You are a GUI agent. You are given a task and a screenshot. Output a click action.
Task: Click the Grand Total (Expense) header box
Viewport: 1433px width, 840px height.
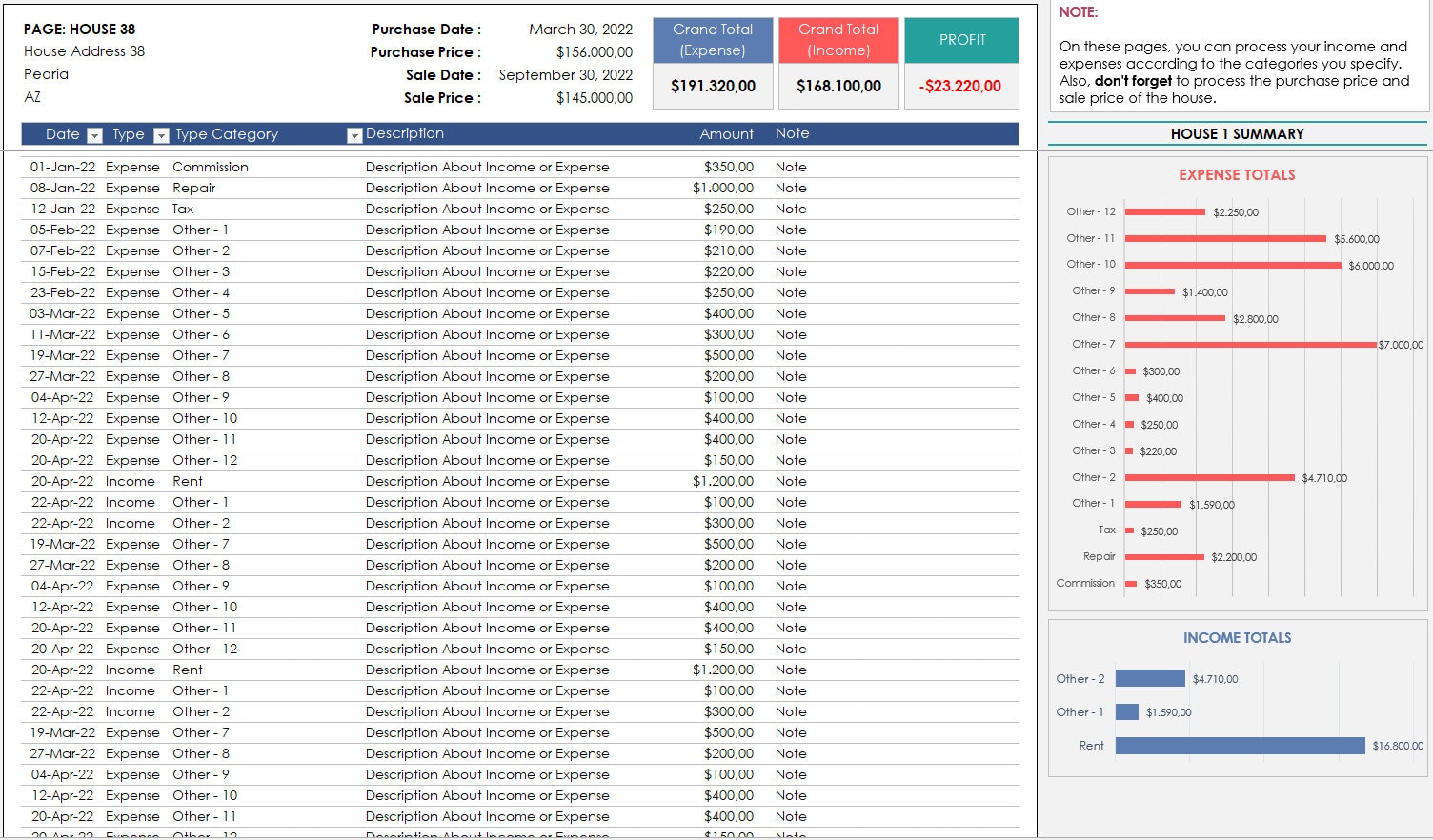coord(712,41)
